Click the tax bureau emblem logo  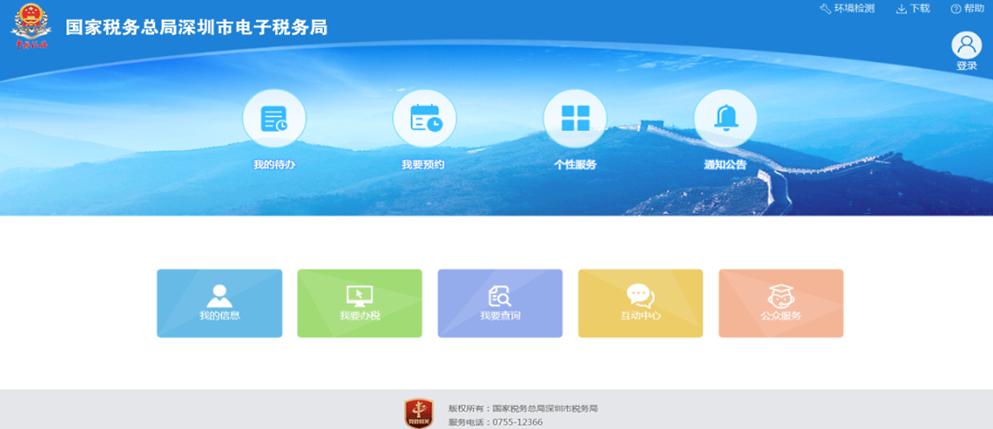tap(31, 27)
